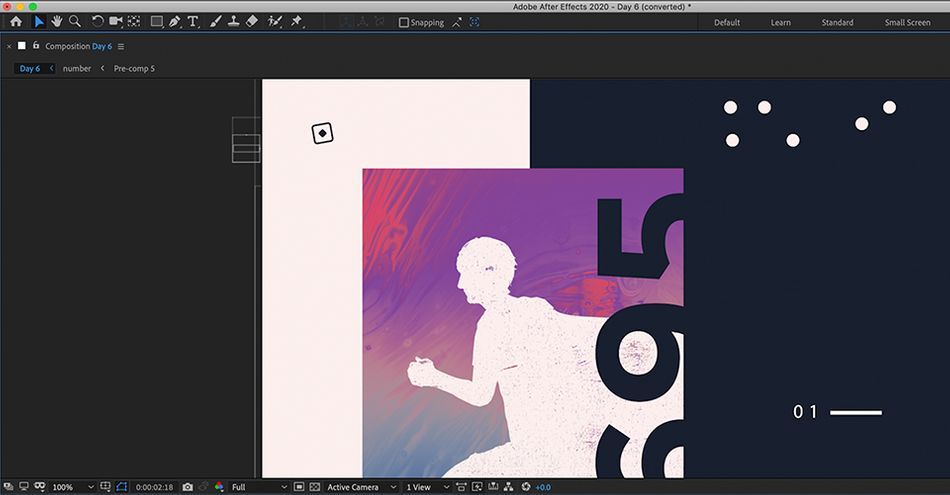950x495 pixels.
Task: Take a snapshot with the camera icon
Action: point(188,487)
